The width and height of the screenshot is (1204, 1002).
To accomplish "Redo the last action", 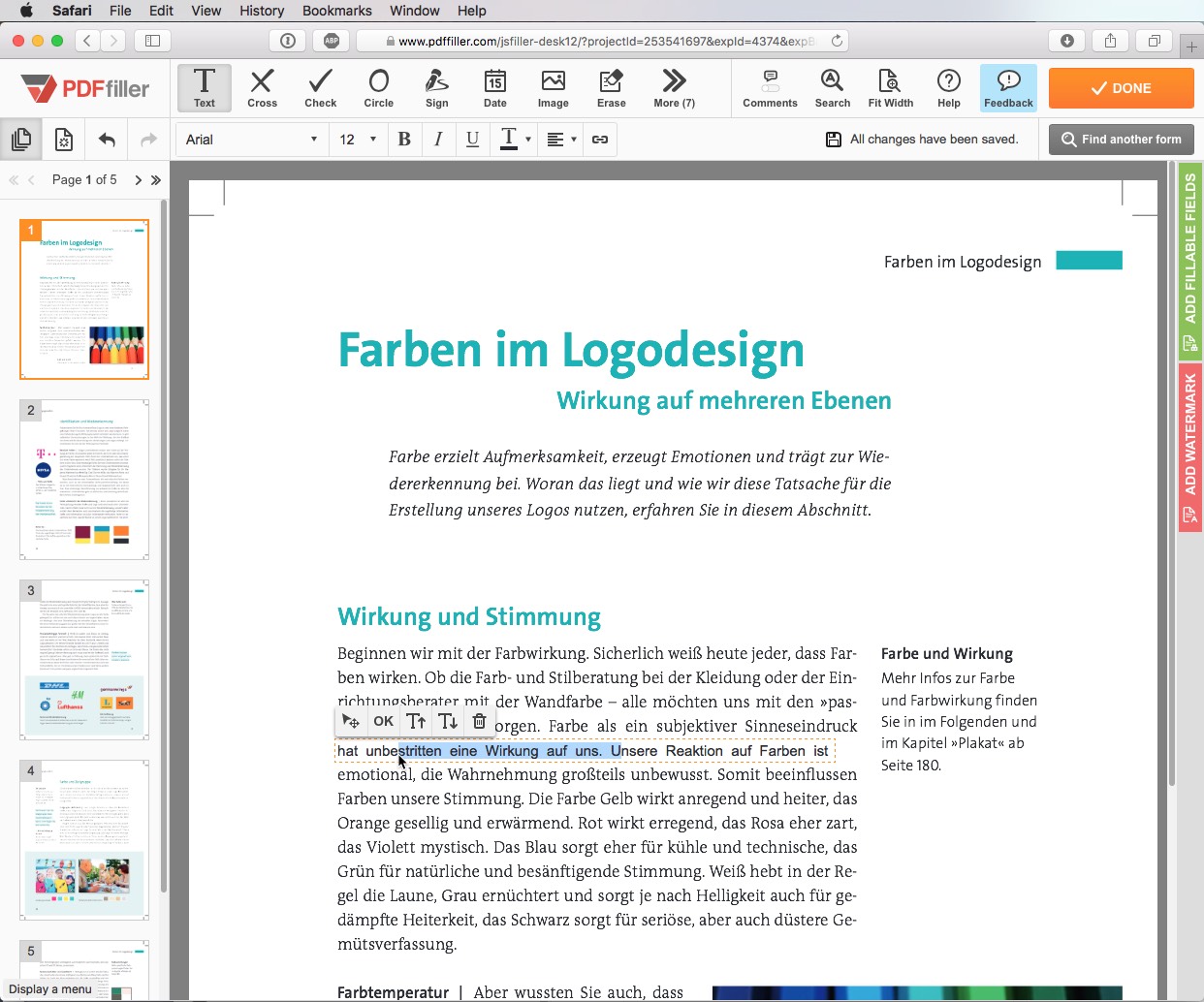I will (x=148, y=140).
